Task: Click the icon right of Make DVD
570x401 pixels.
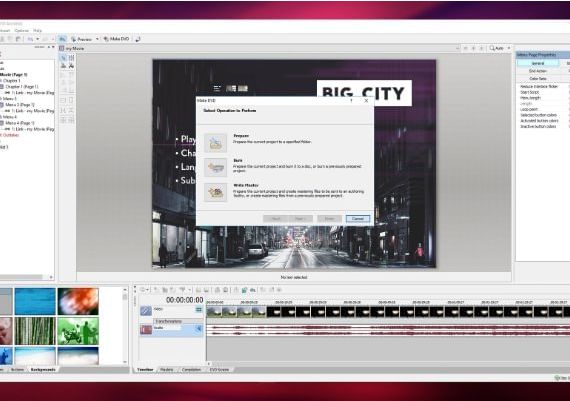Action: (x=138, y=39)
